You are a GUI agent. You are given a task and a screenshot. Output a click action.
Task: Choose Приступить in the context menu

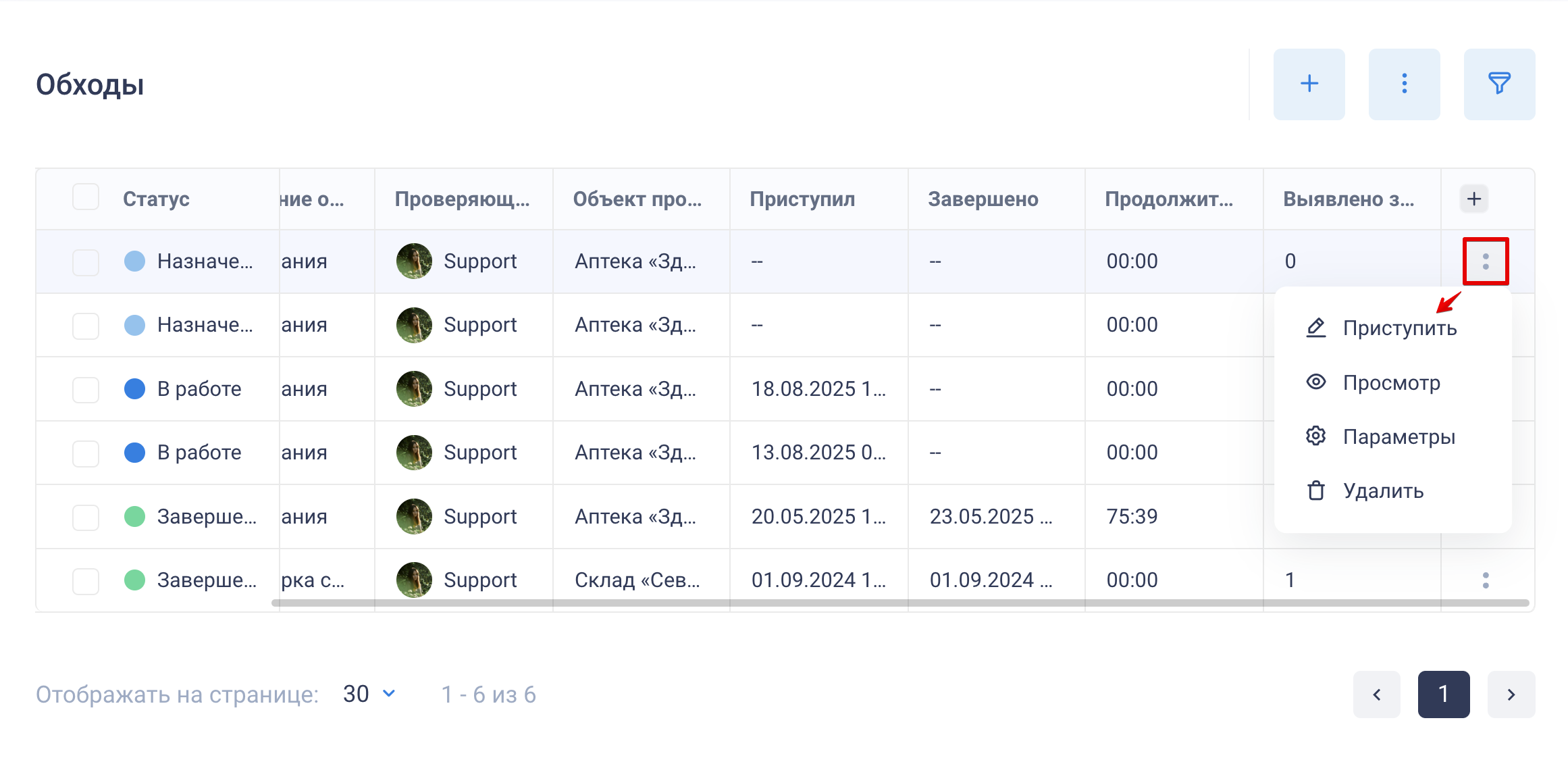pos(1399,328)
